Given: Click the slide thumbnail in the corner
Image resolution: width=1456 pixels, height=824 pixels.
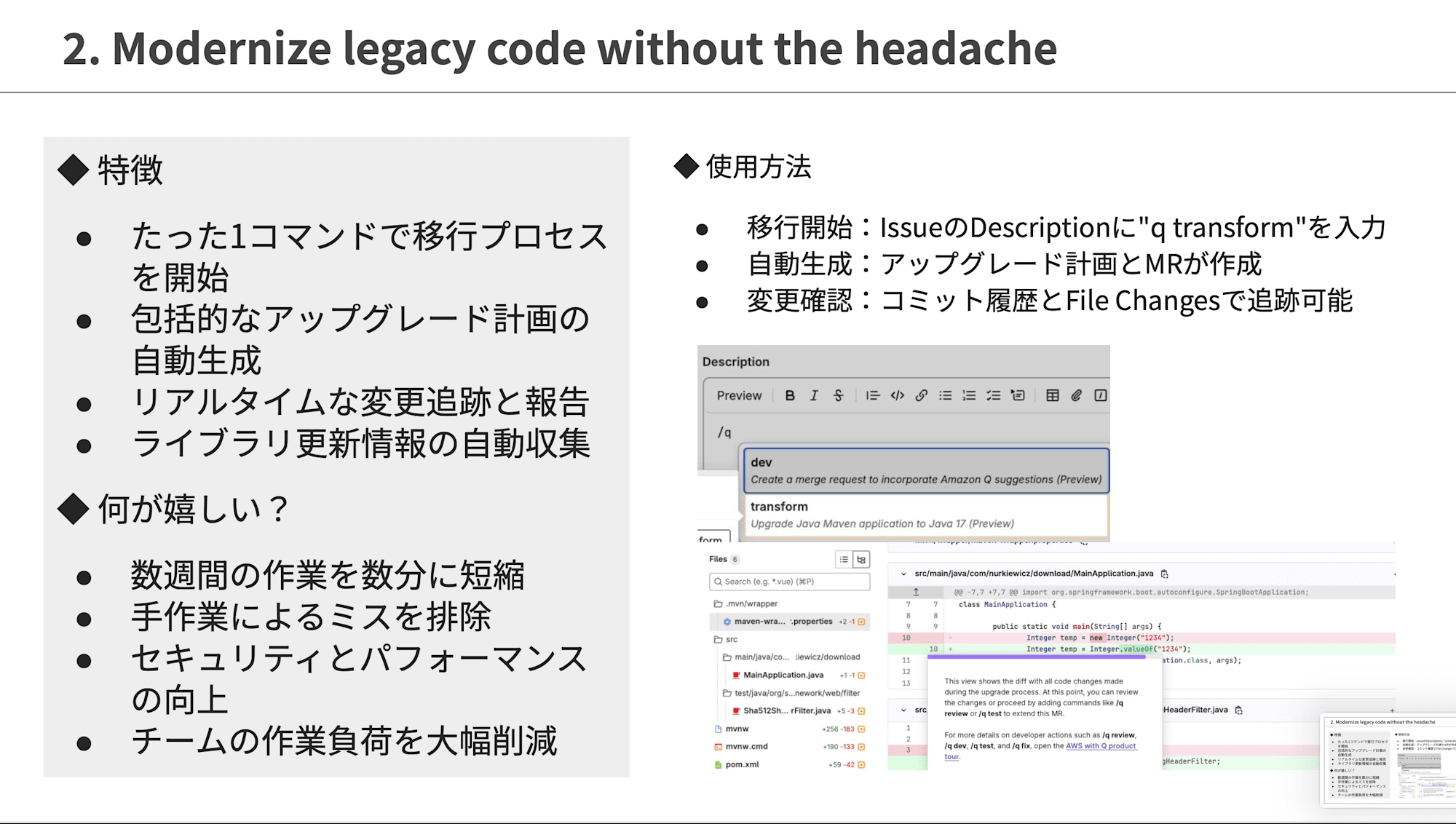Looking at the screenshot, I should coord(1388,760).
